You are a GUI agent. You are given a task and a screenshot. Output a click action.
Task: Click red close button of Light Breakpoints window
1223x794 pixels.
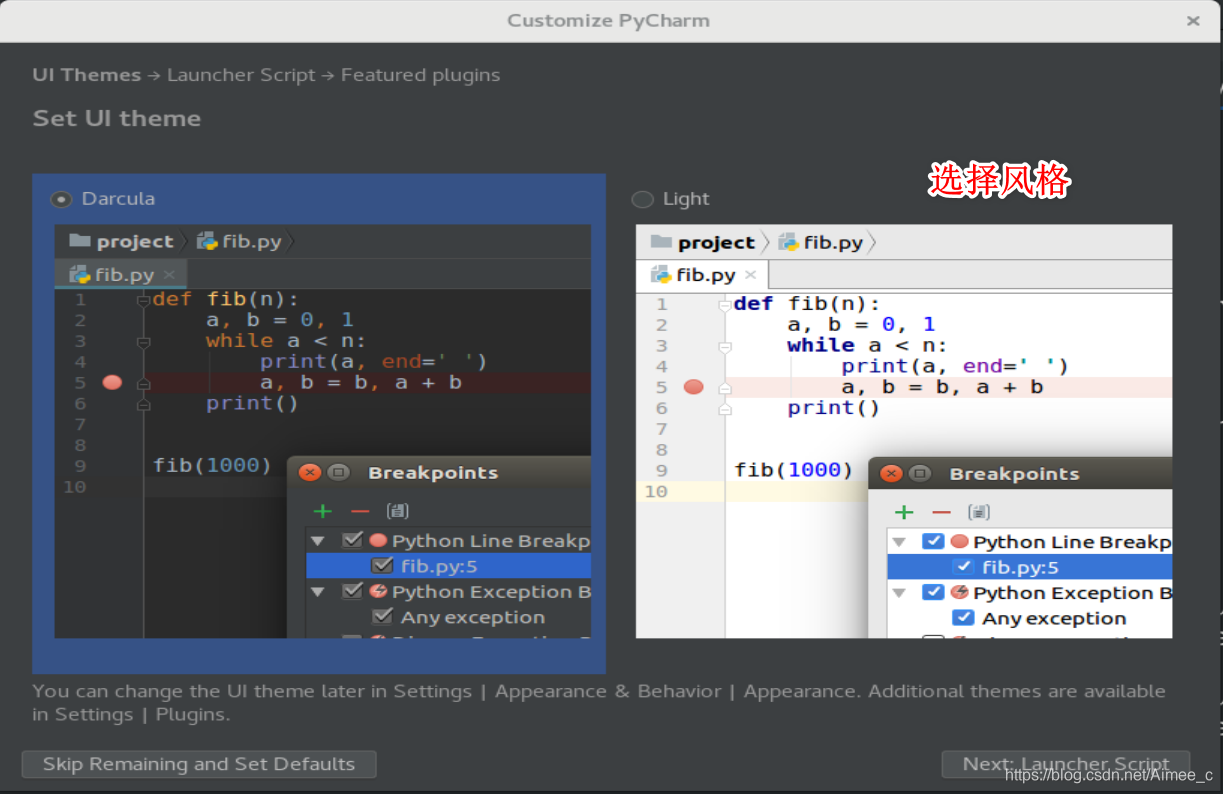(891, 474)
